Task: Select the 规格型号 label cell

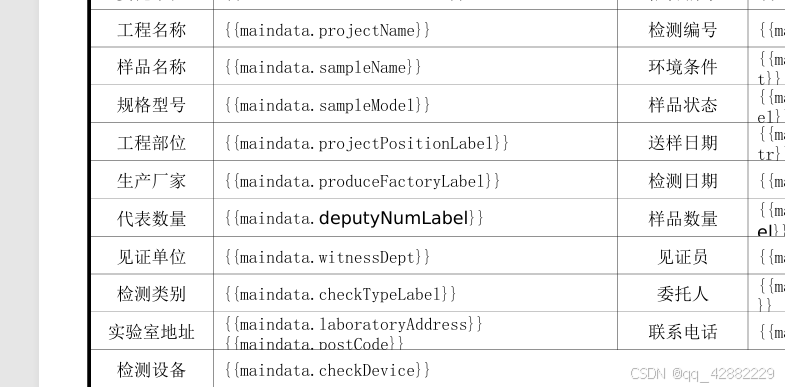Action: tap(152, 104)
